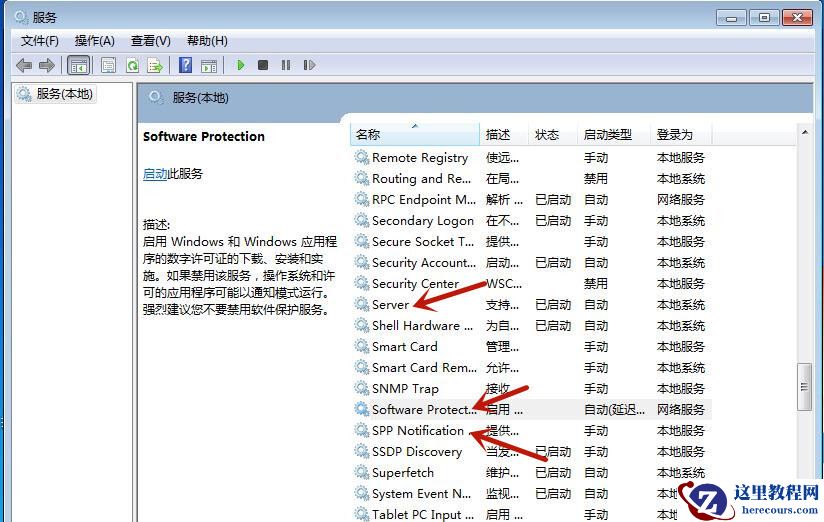Screen dimensions: 824x522
Task: Click the 服务 icon in title bar
Action: (x=21, y=17)
